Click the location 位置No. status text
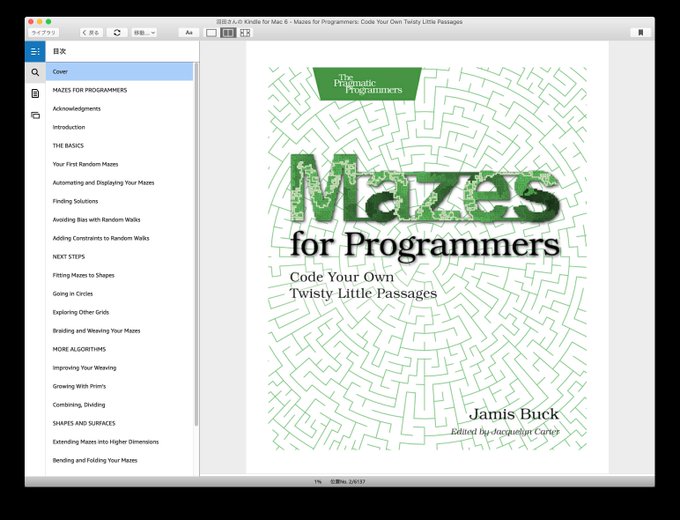 [348, 481]
